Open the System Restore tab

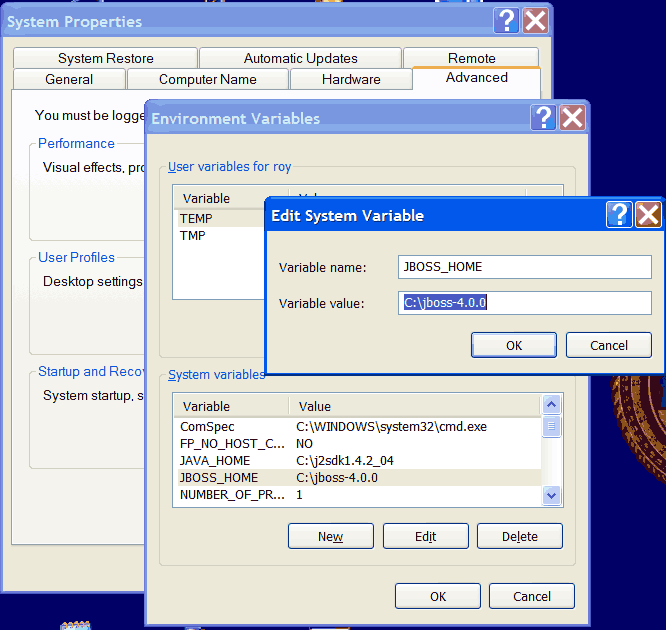(105, 58)
